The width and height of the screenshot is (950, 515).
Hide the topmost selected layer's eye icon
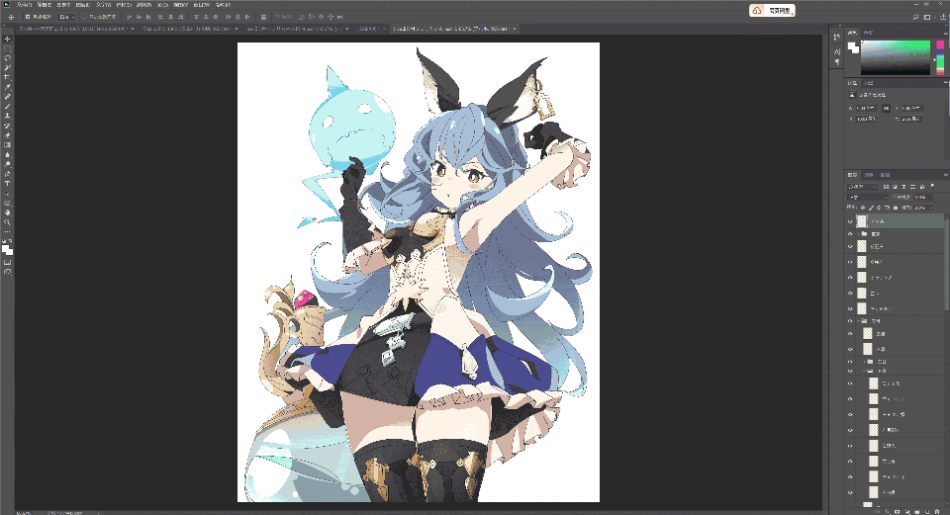[x=850, y=222]
